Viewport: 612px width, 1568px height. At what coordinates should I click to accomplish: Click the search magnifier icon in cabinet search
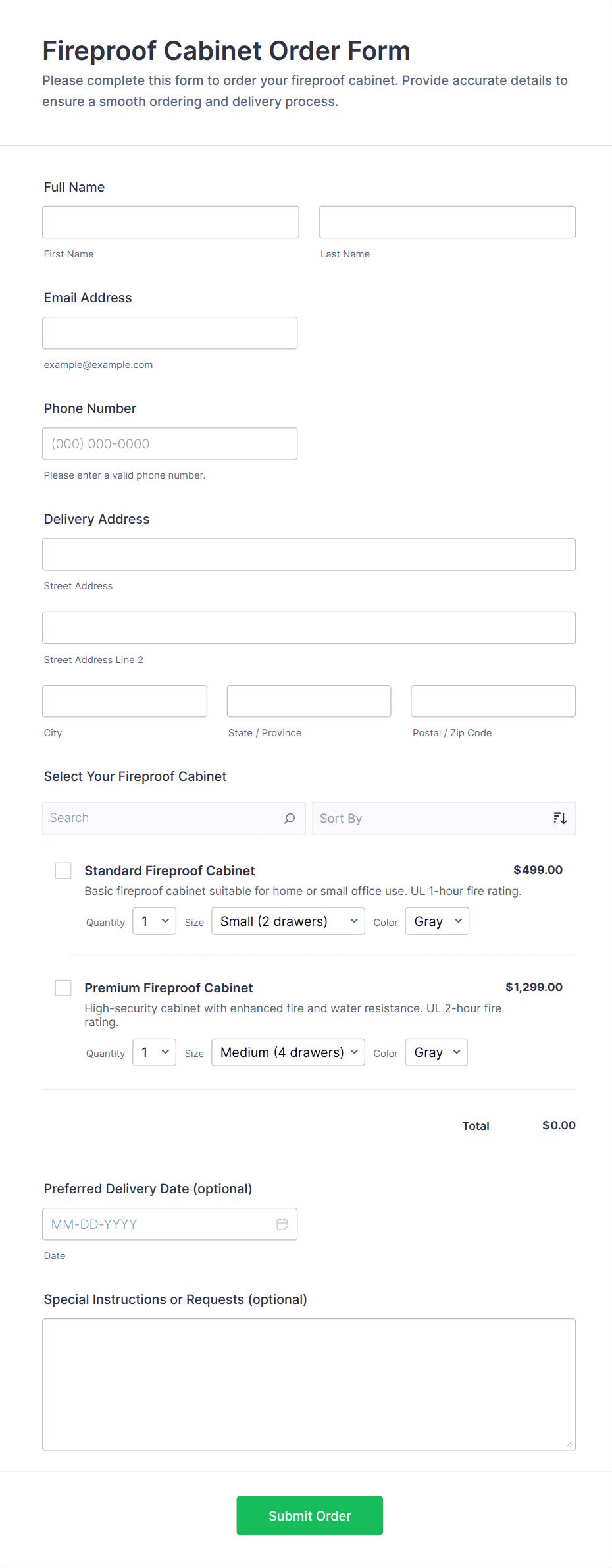[x=290, y=818]
